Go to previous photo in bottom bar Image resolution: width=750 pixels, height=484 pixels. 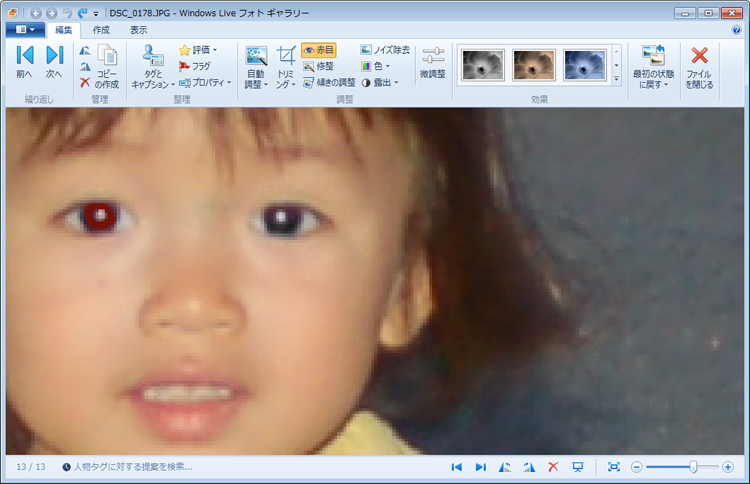click(457, 467)
